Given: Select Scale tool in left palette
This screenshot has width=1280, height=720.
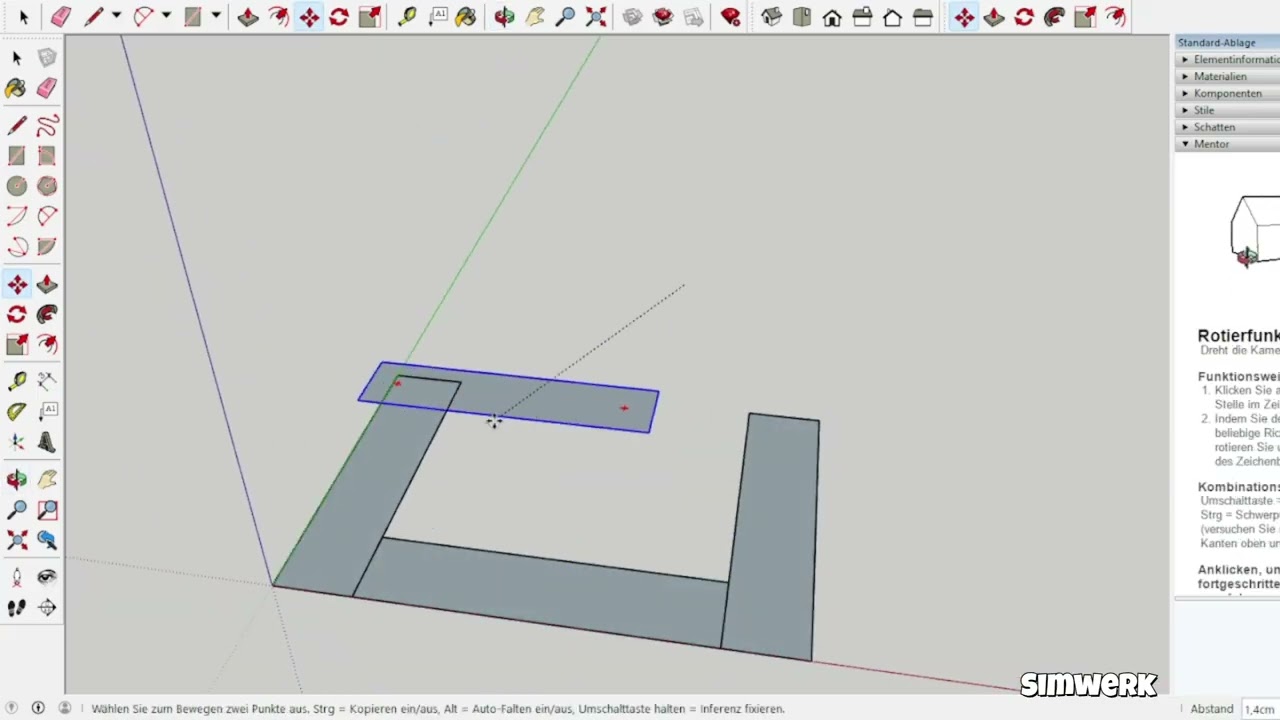Looking at the screenshot, I should pyautogui.click(x=17, y=345).
